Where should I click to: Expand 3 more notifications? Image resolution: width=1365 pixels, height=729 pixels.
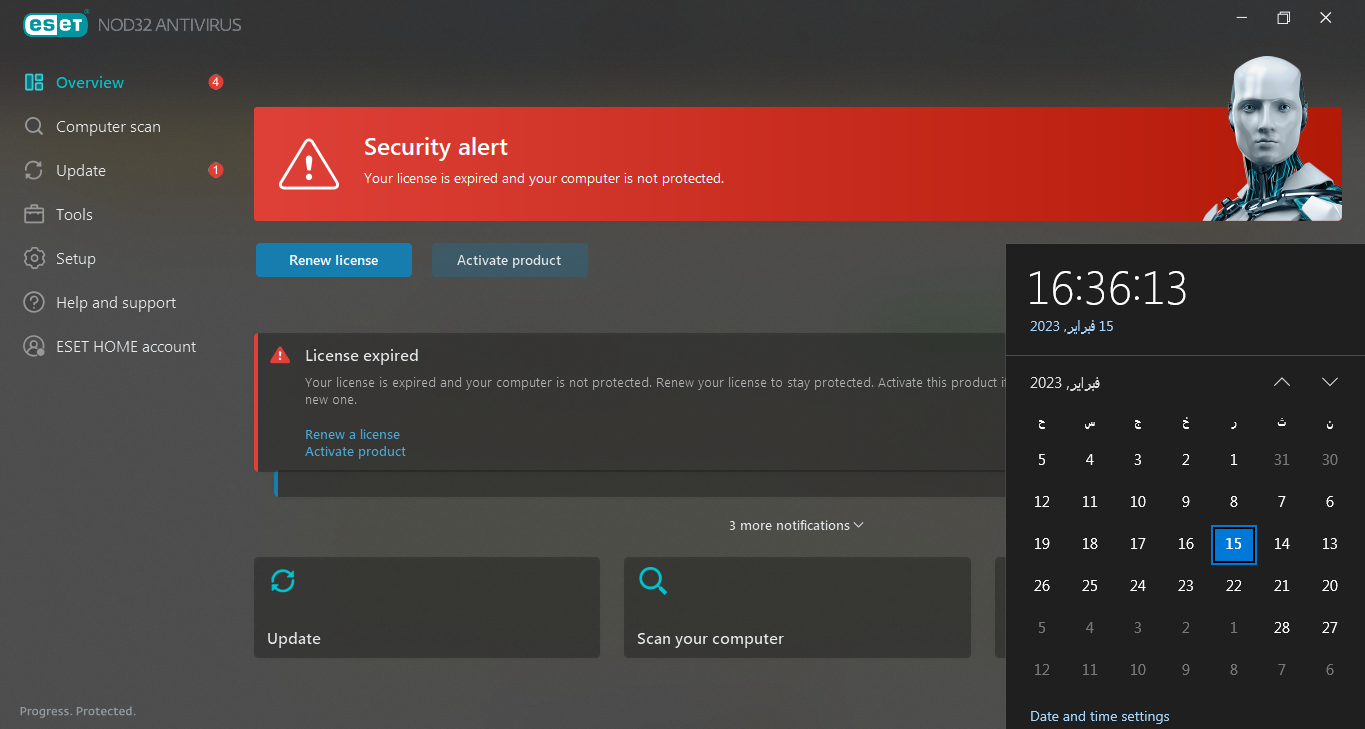796,525
